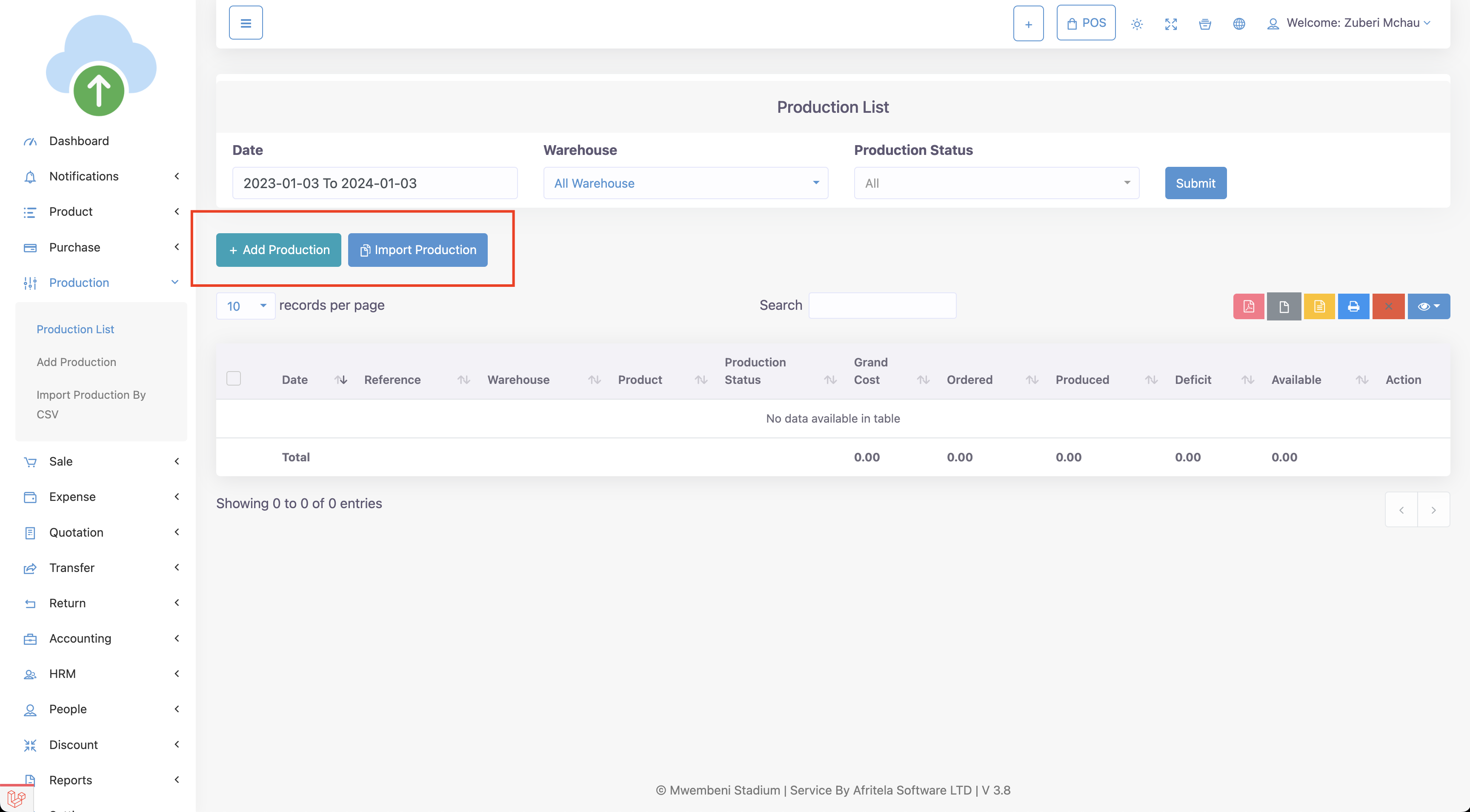1470x812 pixels.
Task: Click the Submit button
Action: tap(1195, 183)
